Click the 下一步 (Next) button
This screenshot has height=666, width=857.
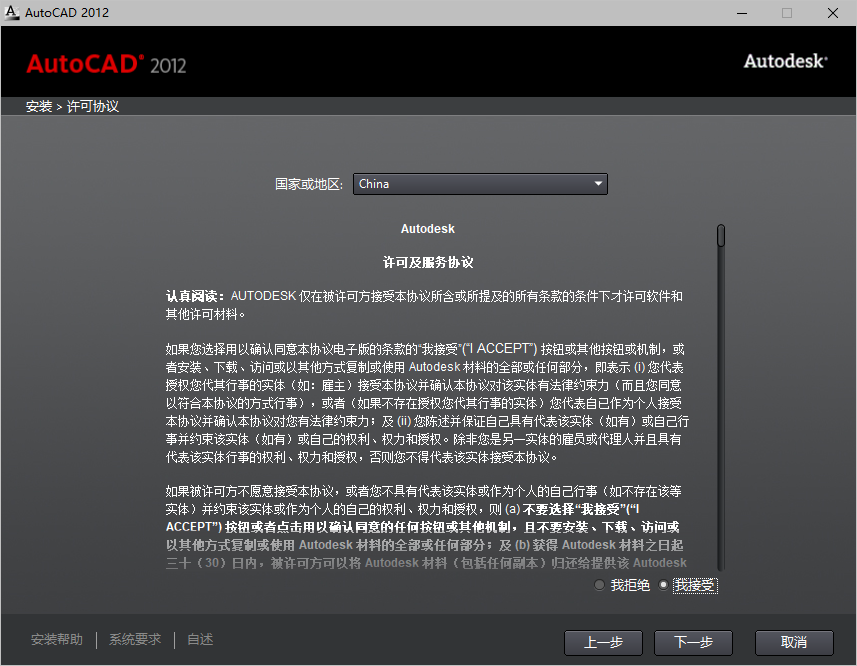[693, 643]
